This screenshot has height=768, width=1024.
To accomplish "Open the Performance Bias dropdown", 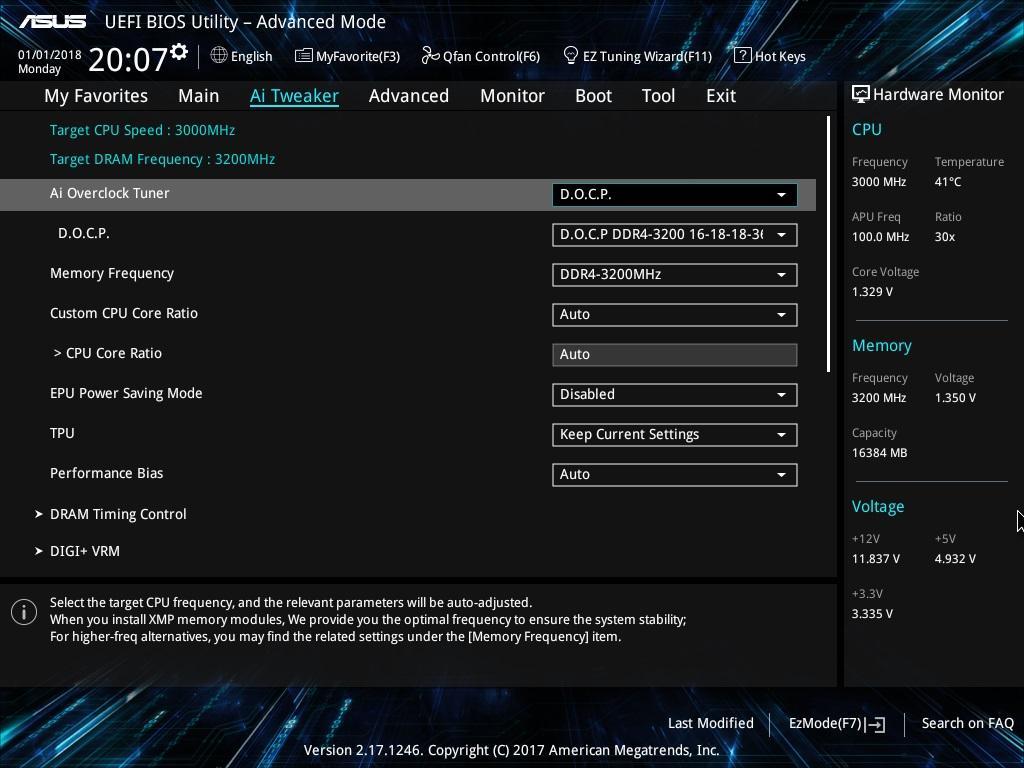I will pos(675,475).
